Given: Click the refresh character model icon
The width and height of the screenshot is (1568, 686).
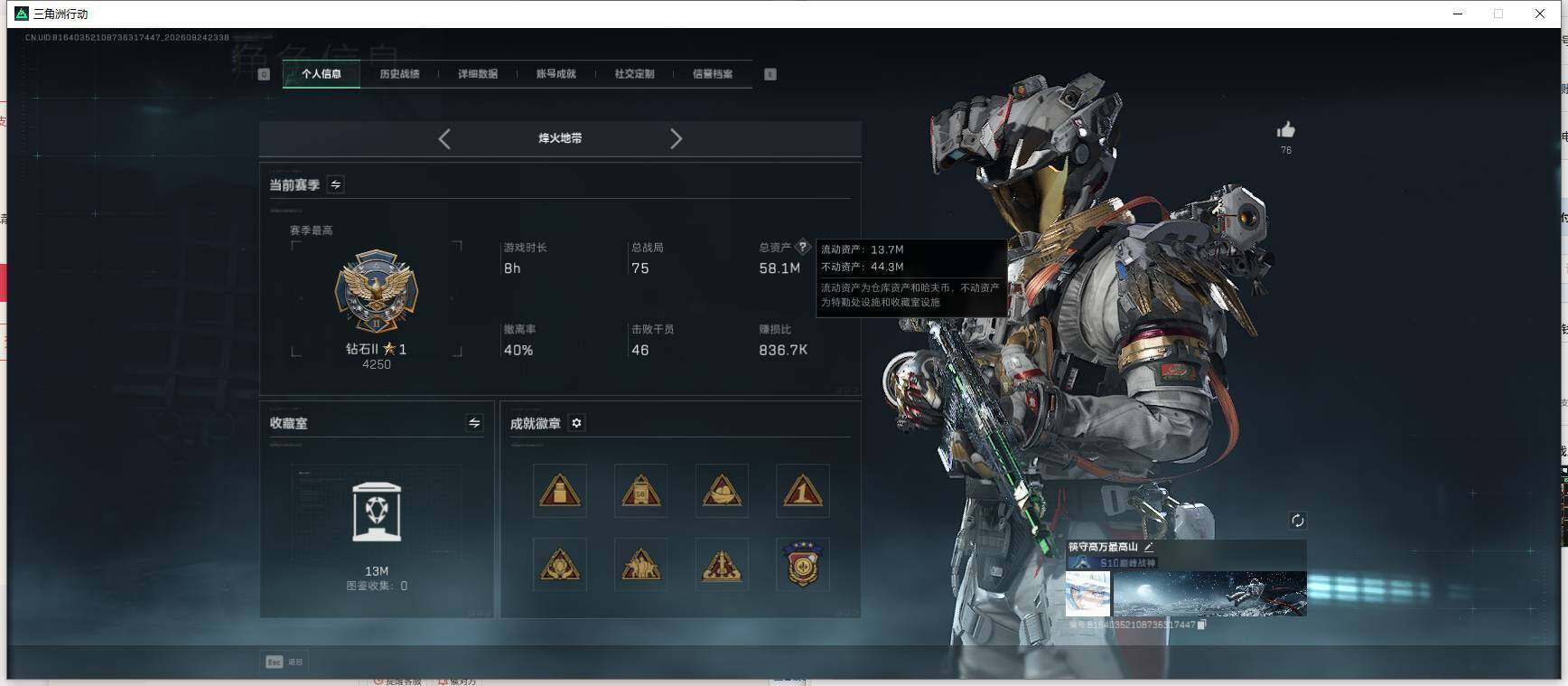Looking at the screenshot, I should pyautogui.click(x=1297, y=521).
